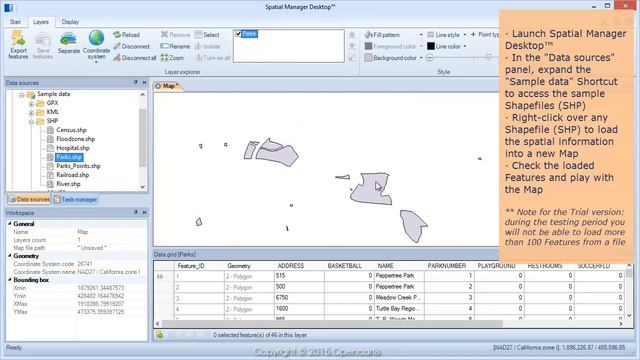Select Railroad.shp in the tree
Image resolution: width=640 pixels, height=360 pixels.
coord(73,175)
